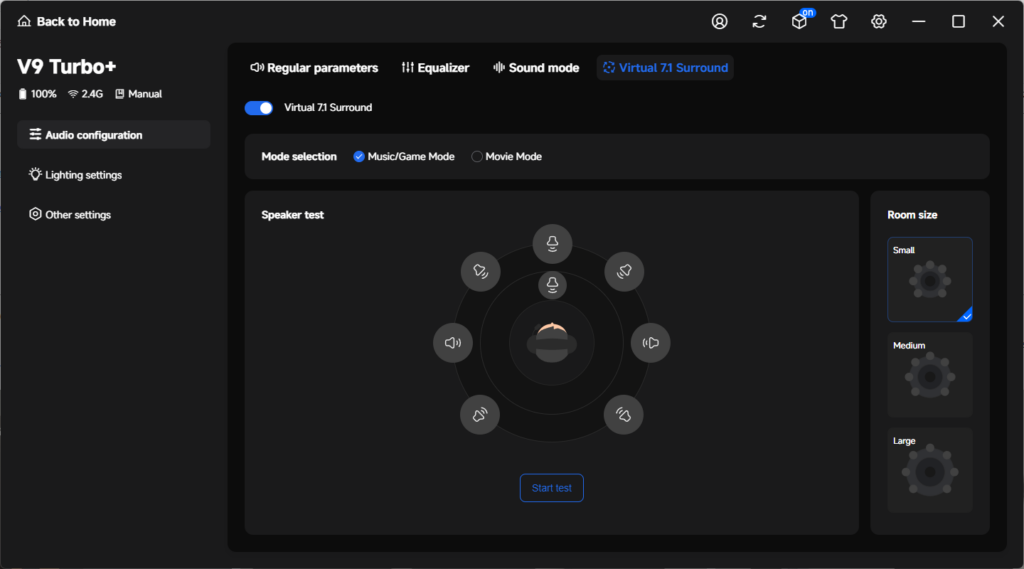Screen dimensions: 1024x569
Task: Open the user account profile icon
Action: coord(719,22)
